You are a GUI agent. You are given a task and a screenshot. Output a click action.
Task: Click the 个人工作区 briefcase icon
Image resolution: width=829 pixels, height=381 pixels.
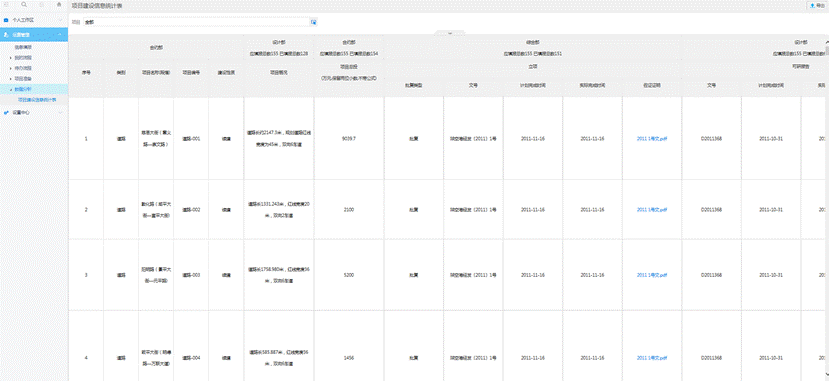pyautogui.click(x=6, y=20)
